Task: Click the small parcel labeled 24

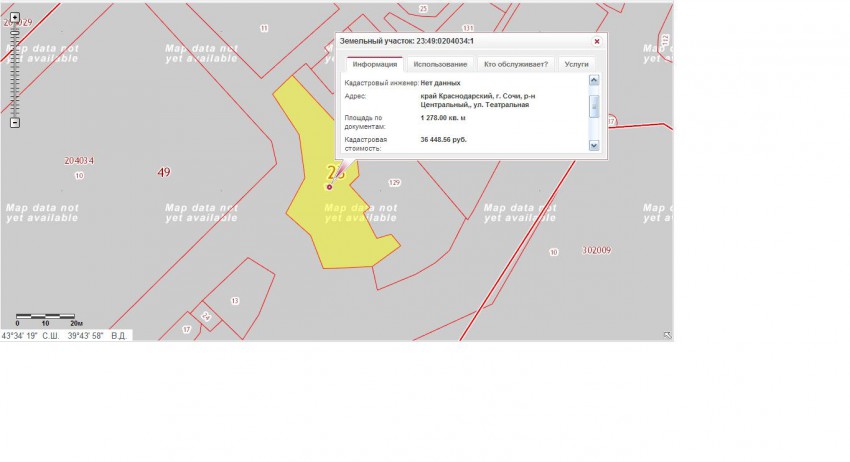Action: 206,316
